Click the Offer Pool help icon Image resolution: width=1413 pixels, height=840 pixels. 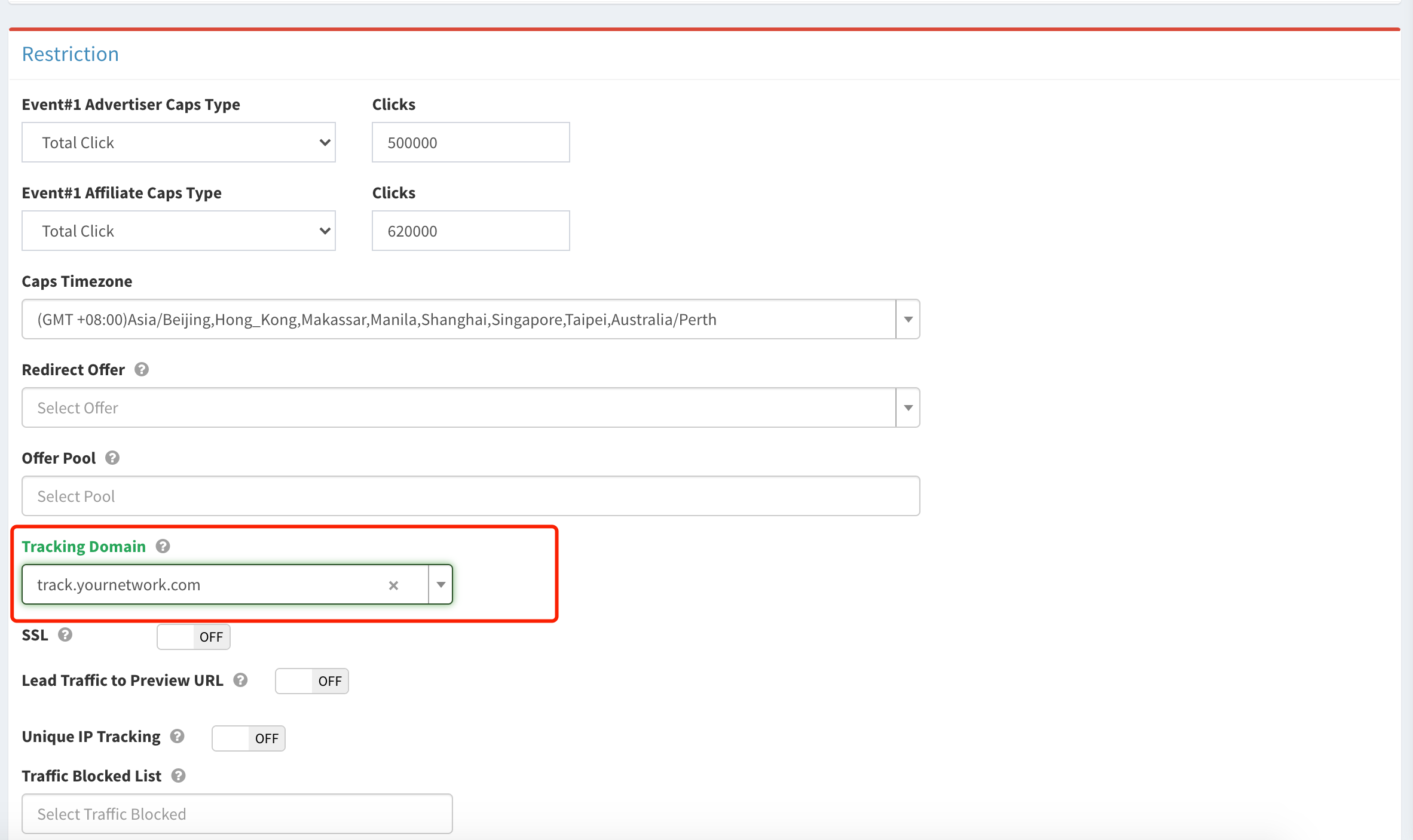[x=112, y=458]
